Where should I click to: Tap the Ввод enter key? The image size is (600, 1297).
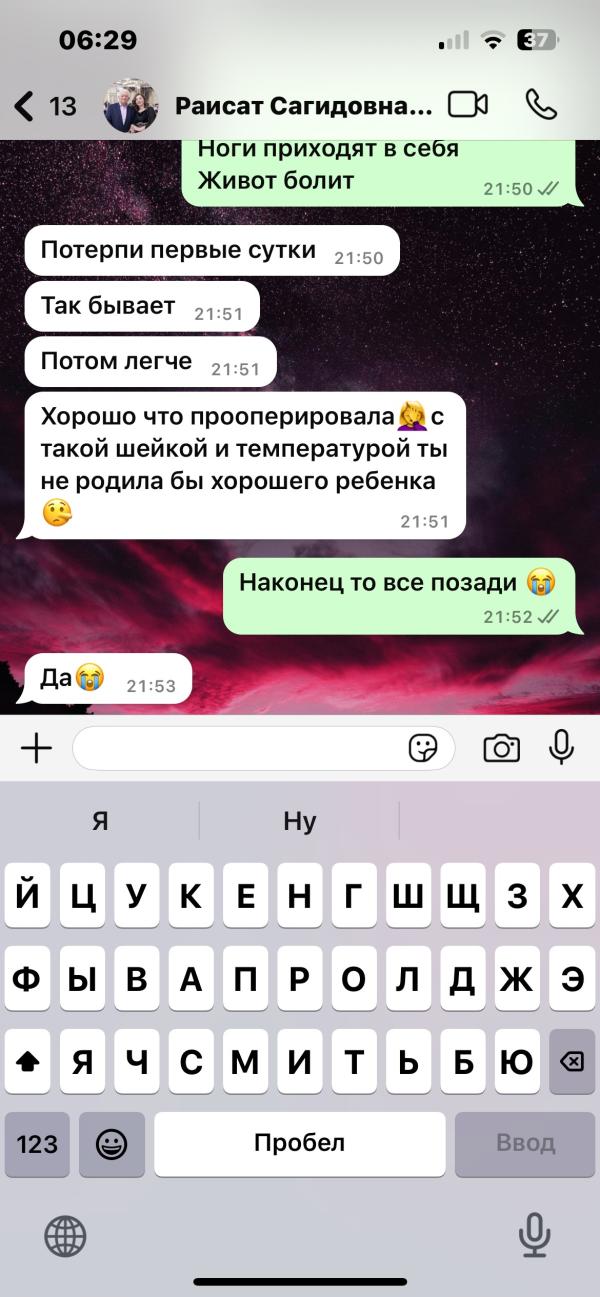(525, 1144)
